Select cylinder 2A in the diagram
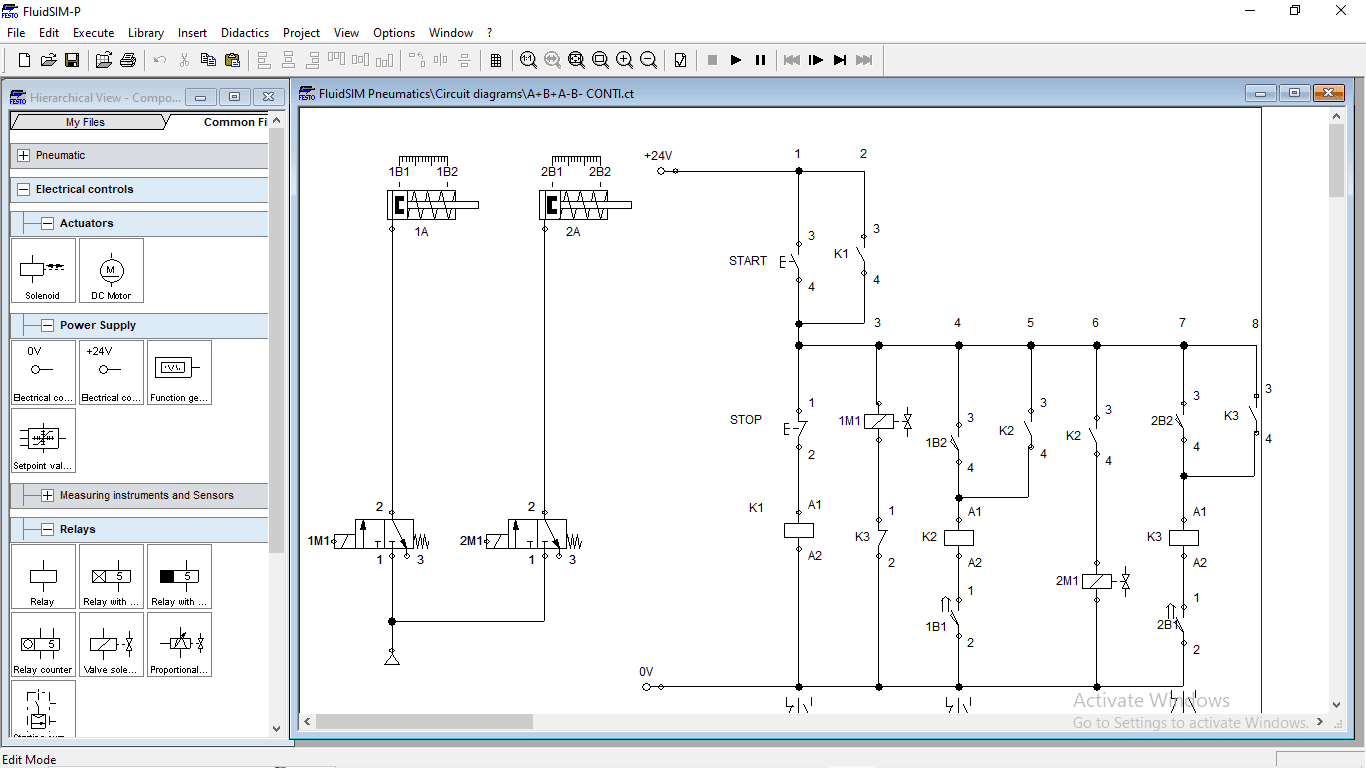The width and height of the screenshot is (1366, 768). click(x=585, y=205)
